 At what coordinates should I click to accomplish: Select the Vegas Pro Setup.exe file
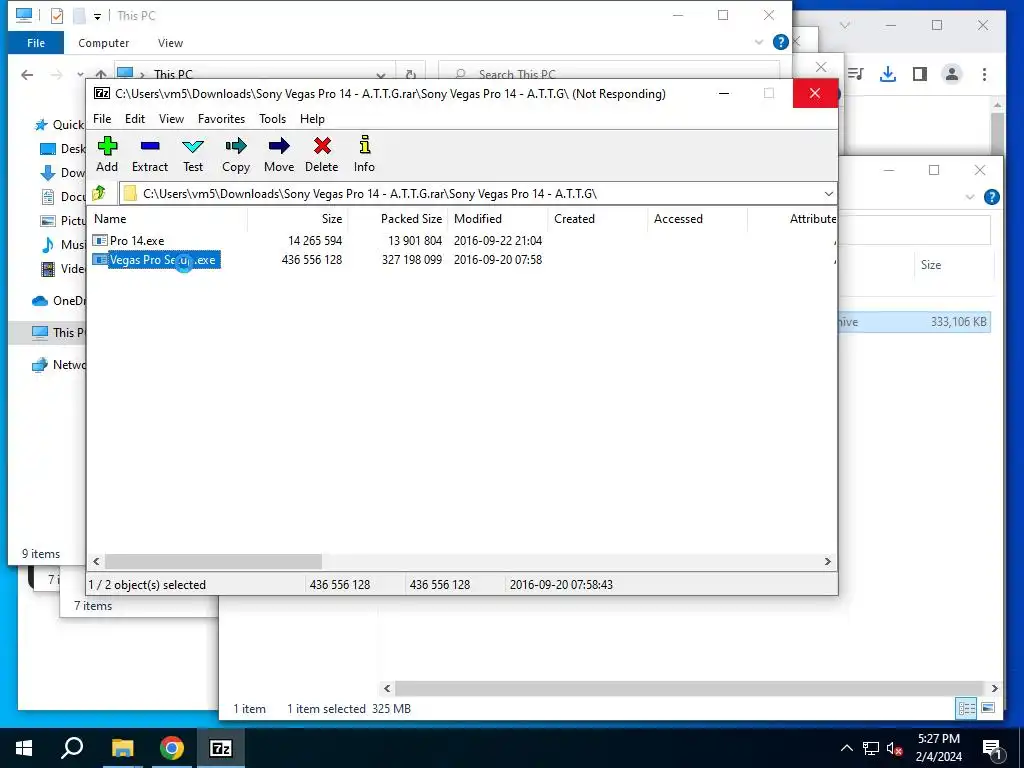[x=156, y=260]
